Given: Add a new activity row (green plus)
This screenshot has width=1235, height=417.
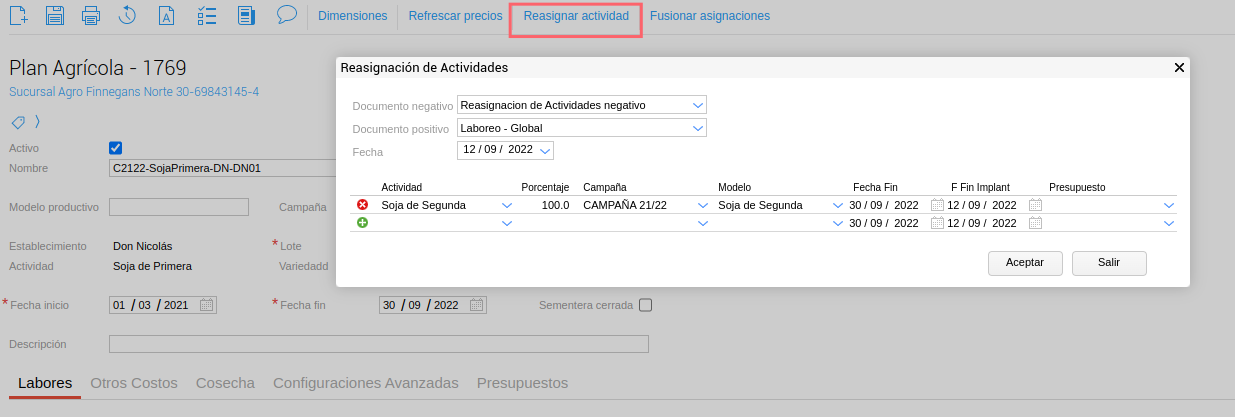Looking at the screenshot, I should tap(362, 223).
